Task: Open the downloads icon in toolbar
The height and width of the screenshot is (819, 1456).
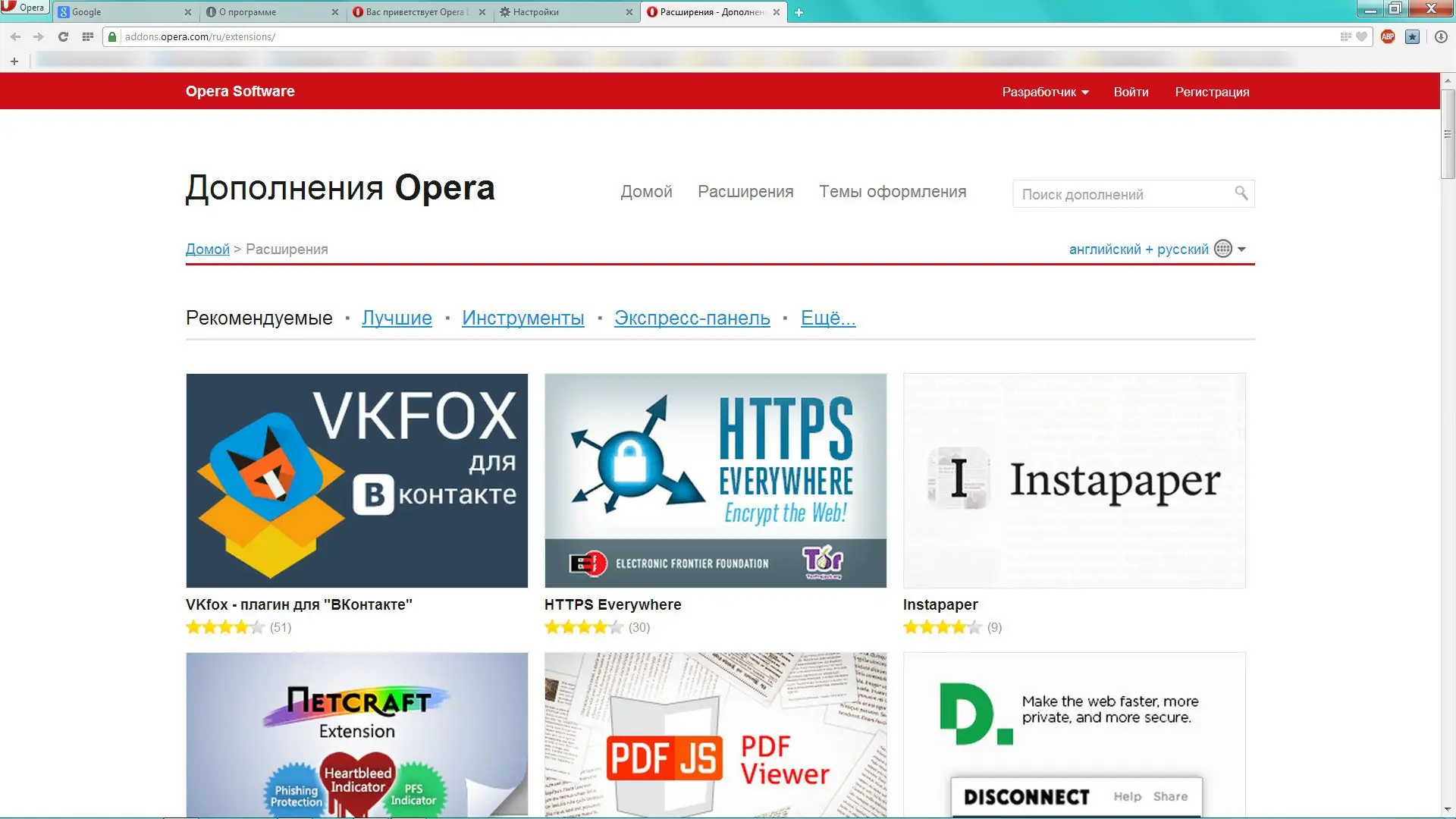Action: (x=1441, y=36)
